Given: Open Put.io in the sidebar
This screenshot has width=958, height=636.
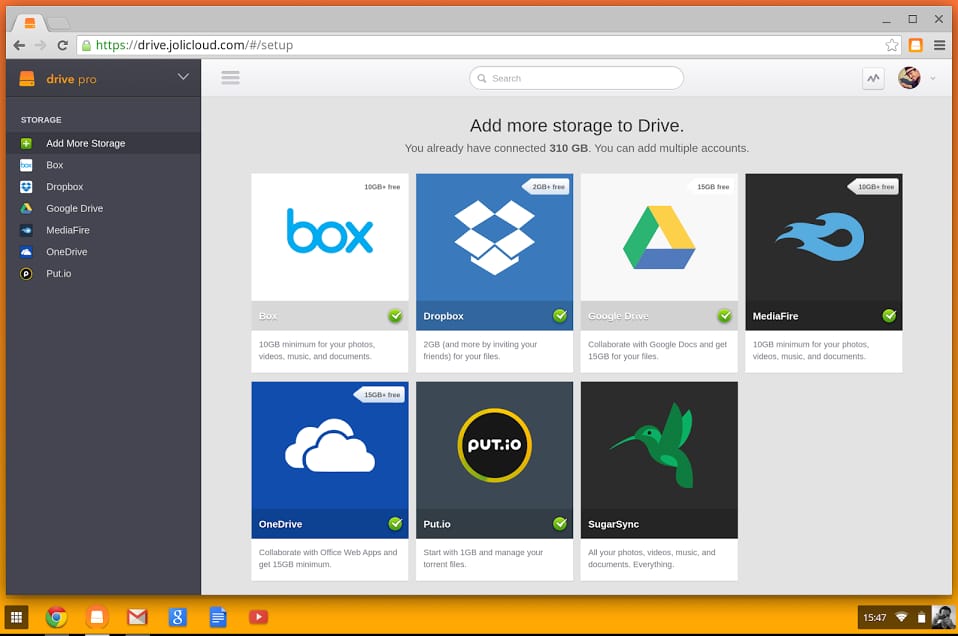Looking at the screenshot, I should point(103,273).
